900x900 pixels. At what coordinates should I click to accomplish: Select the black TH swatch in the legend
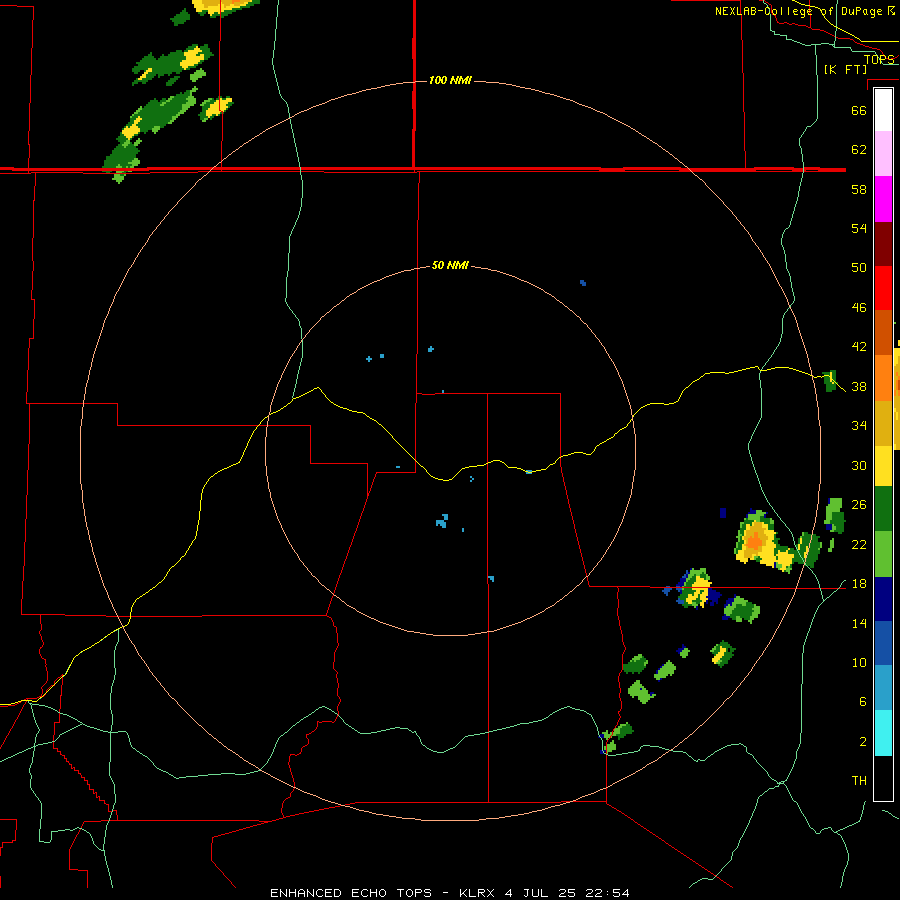coord(883,778)
